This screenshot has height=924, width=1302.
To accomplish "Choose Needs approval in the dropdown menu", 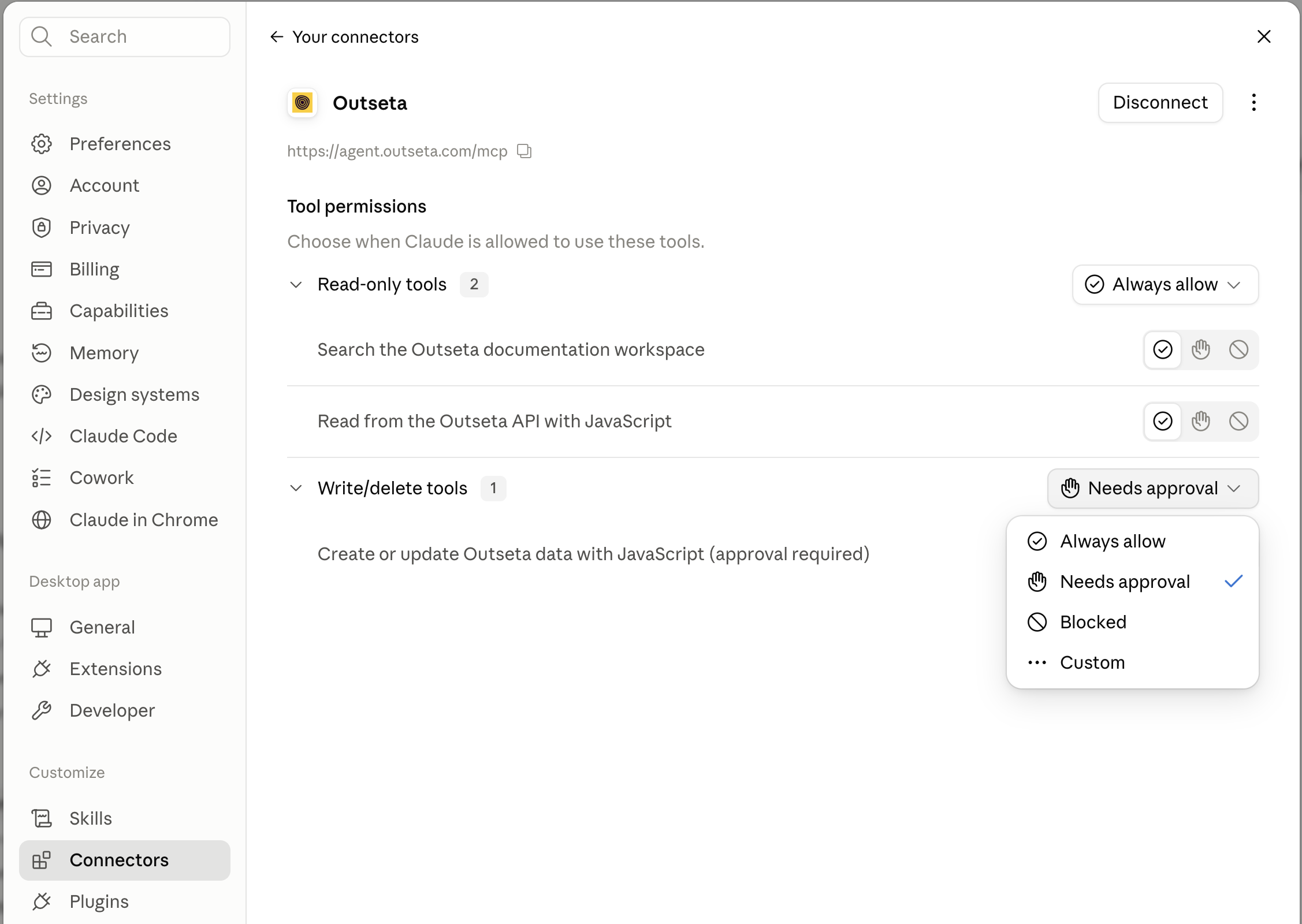I will click(x=1132, y=582).
